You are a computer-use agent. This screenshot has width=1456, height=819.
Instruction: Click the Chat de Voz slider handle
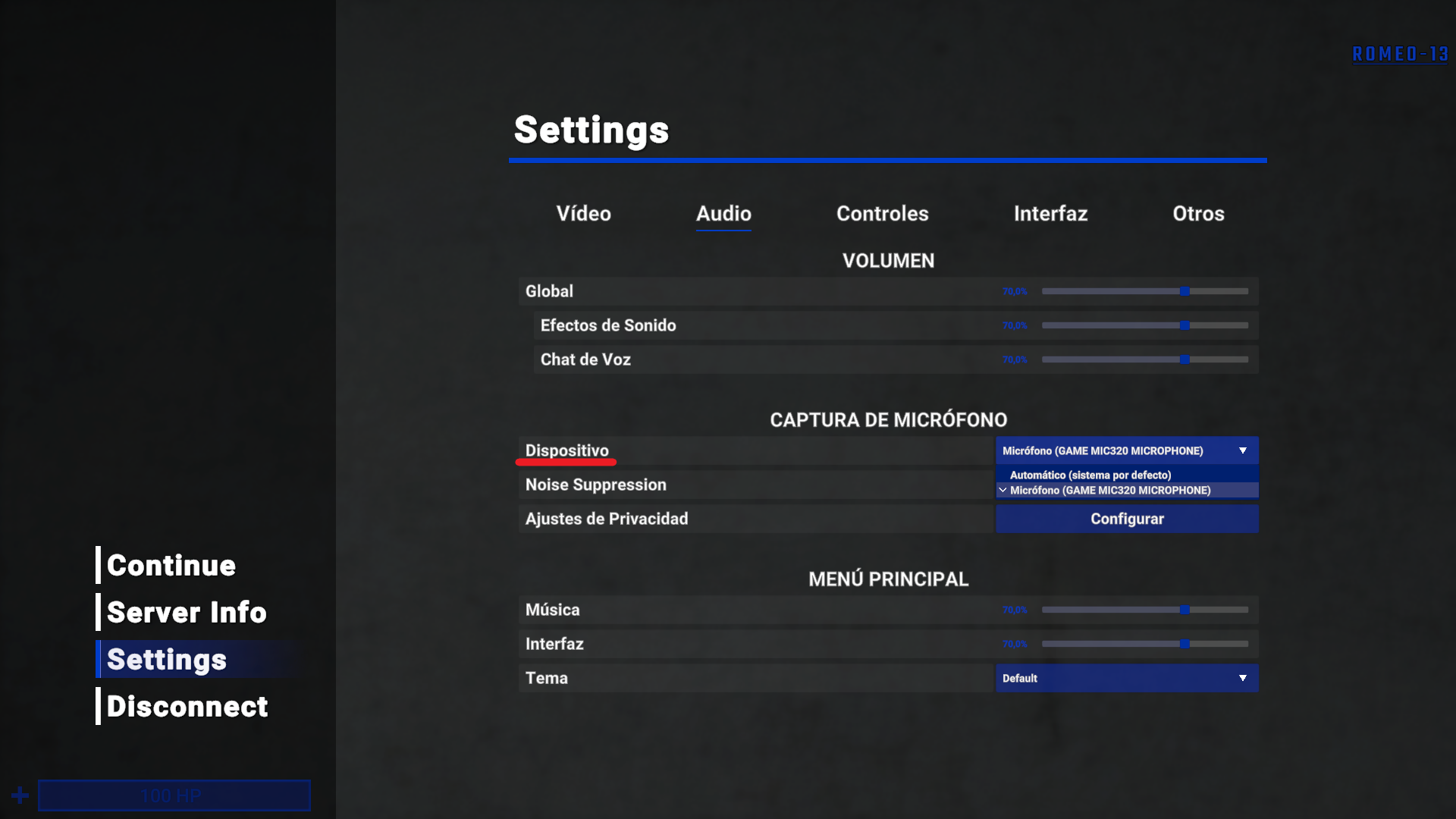click(1185, 359)
